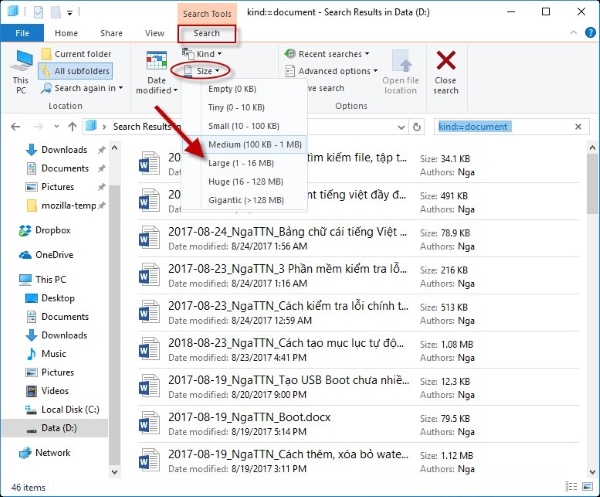
Task: Select Gigantic (>128 MB) size option
Action: 244,199
